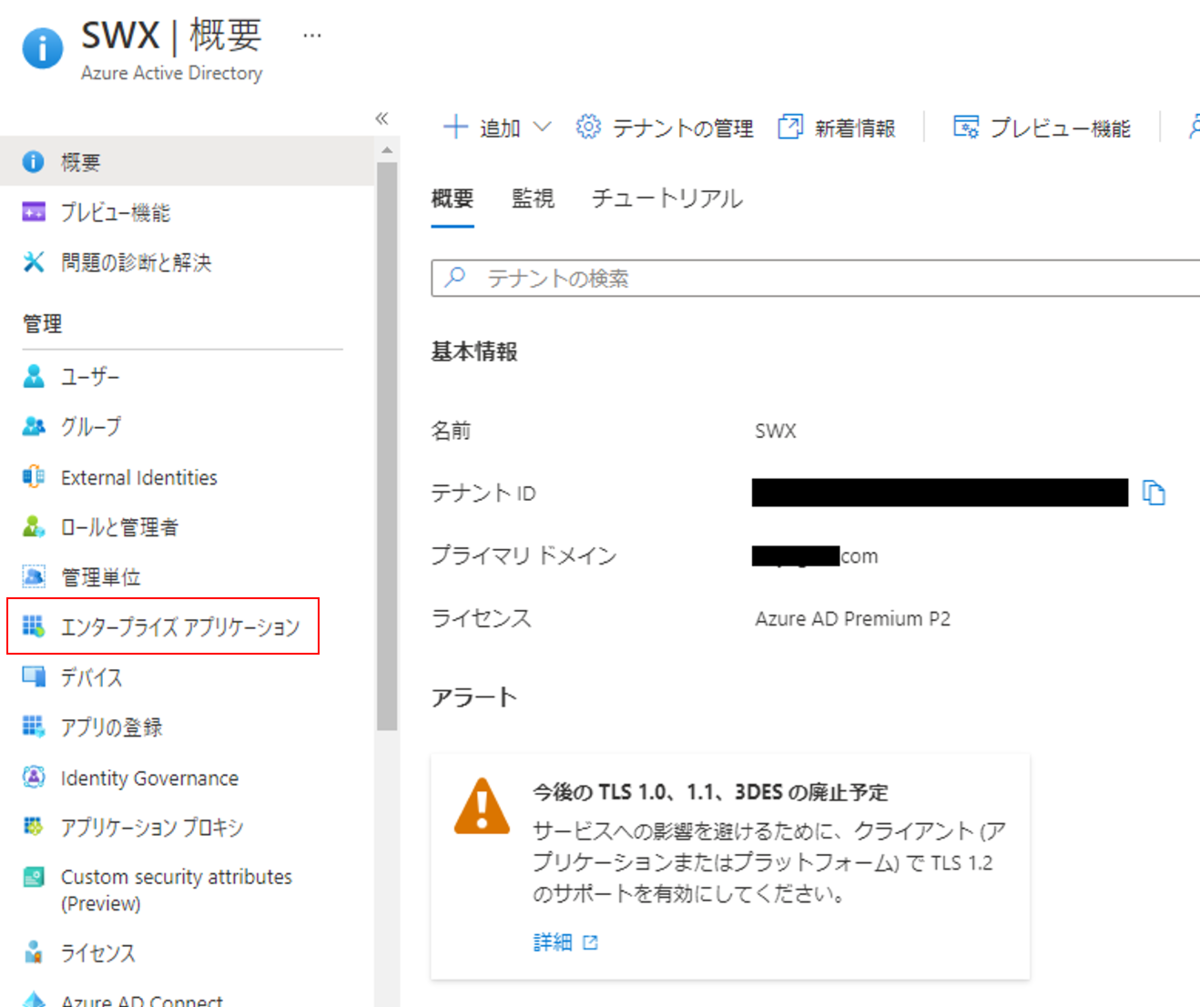Image resolution: width=1200 pixels, height=1007 pixels.
Task: Click the blue info icon beside SWX title
Action: click(x=43, y=48)
